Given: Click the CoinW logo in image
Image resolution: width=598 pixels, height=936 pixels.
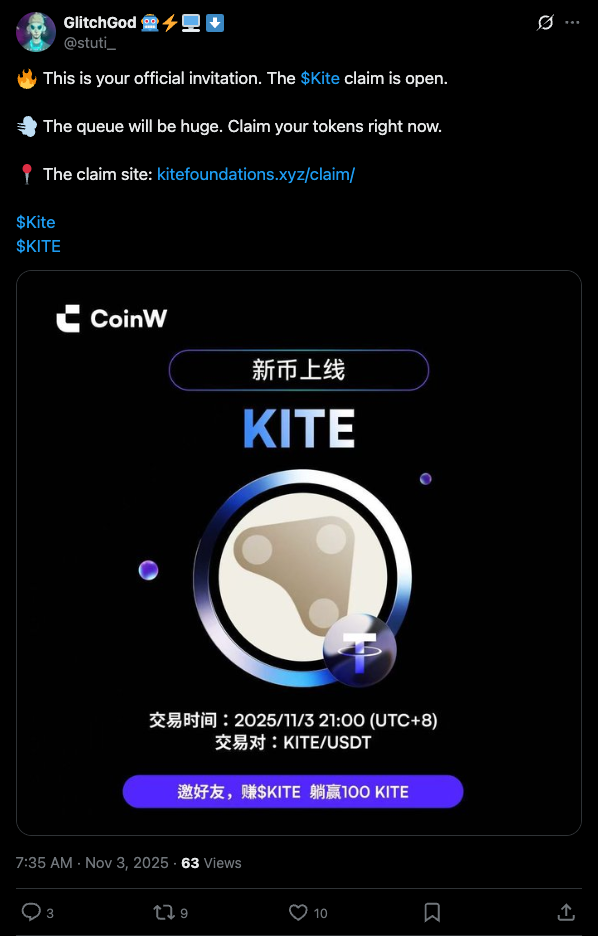Looking at the screenshot, I should [x=112, y=318].
